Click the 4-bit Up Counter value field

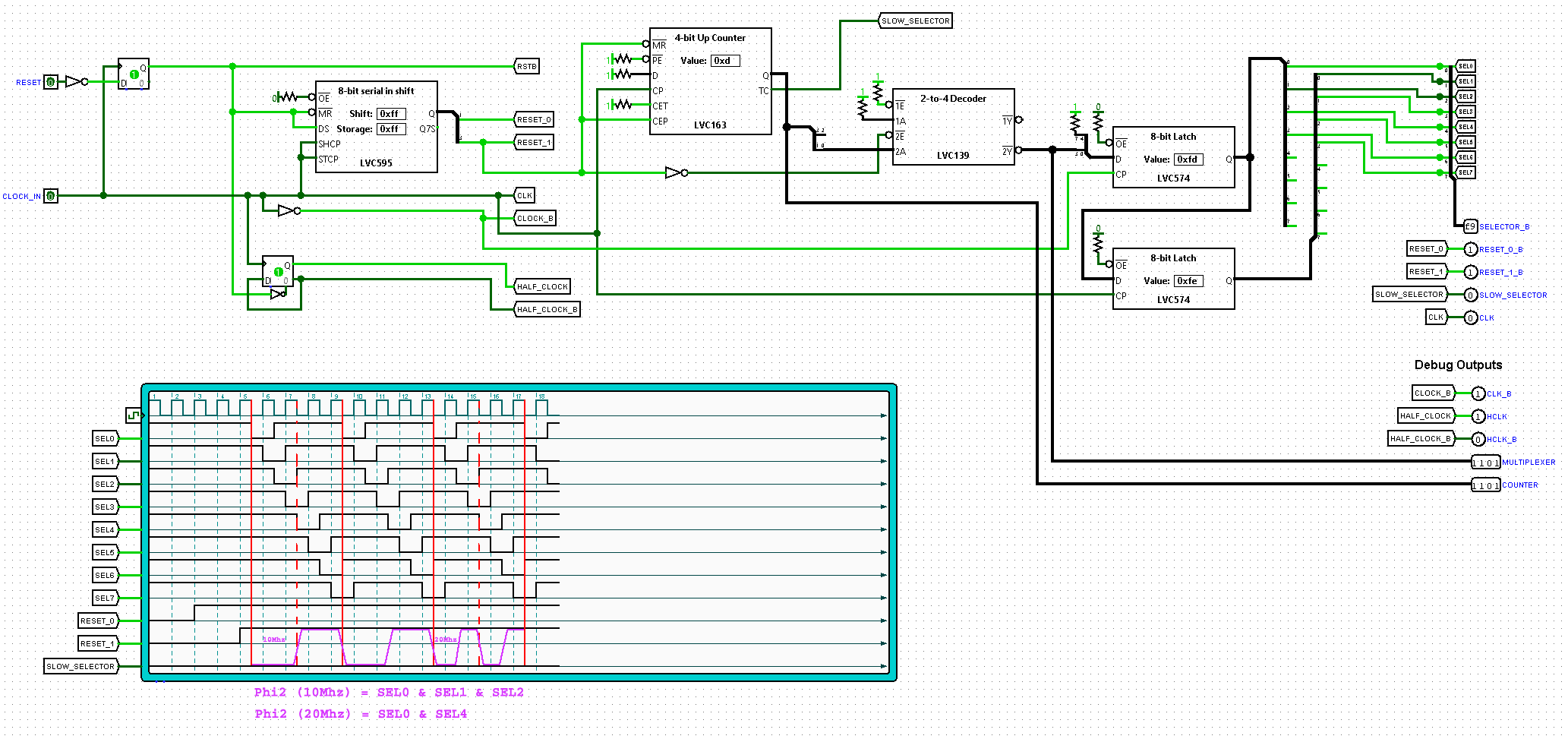[x=724, y=61]
